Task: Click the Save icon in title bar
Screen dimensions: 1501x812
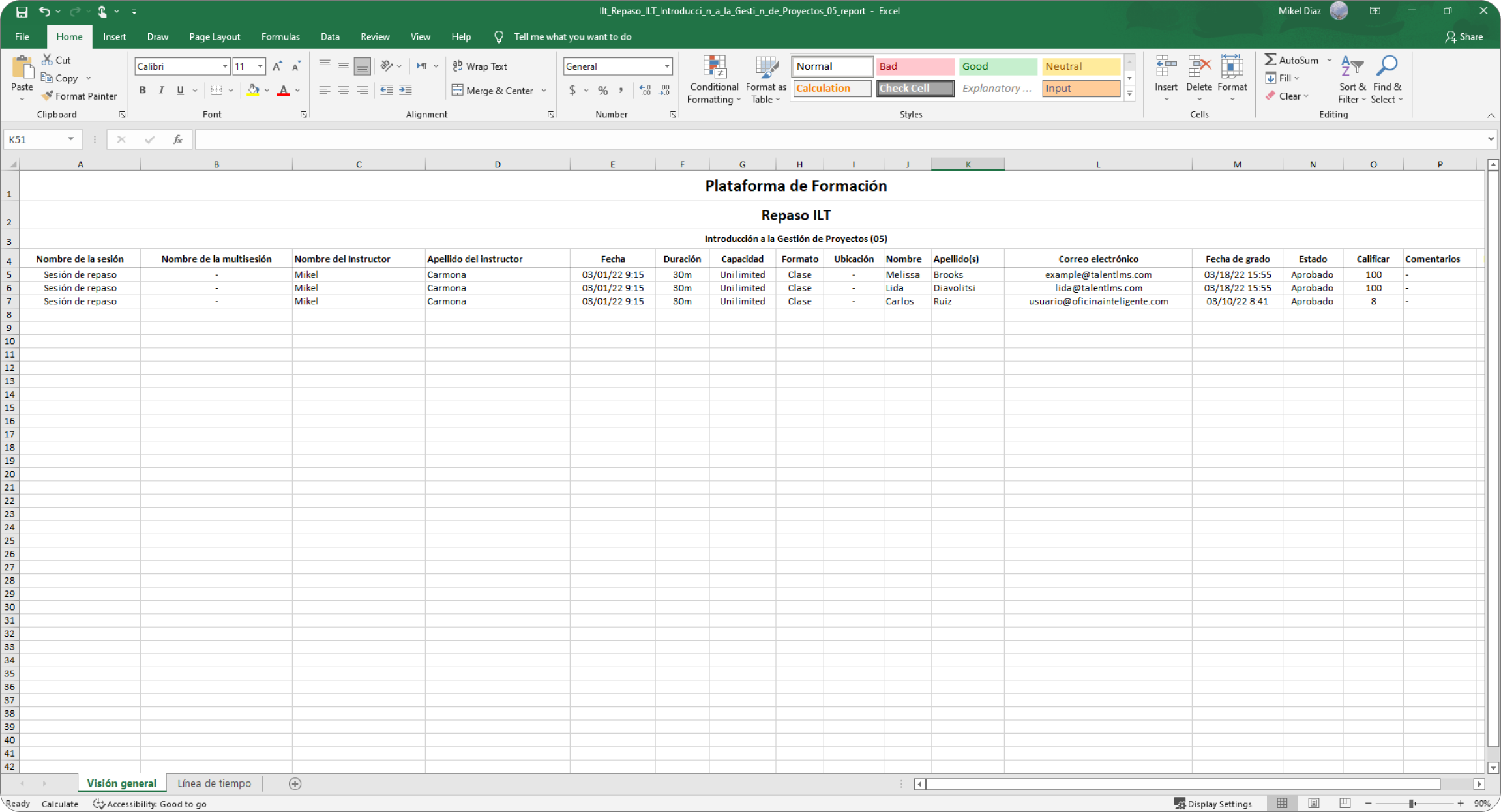Action: pos(22,11)
